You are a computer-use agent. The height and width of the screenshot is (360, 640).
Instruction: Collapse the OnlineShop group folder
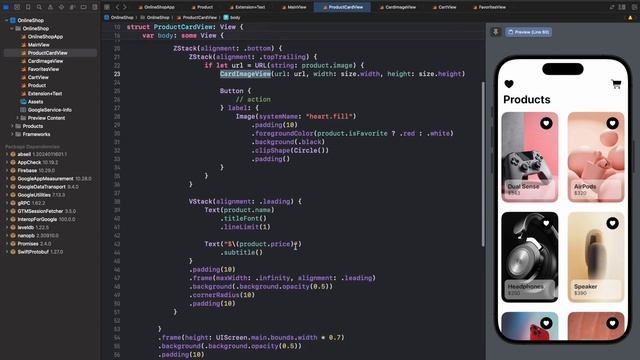pyautogui.click(x=12, y=29)
